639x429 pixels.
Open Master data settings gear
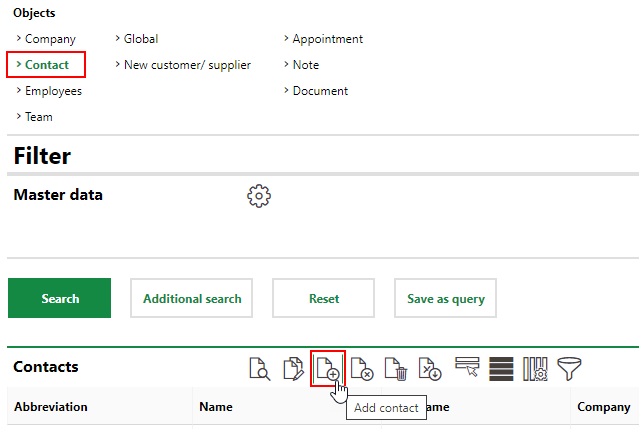(x=259, y=196)
